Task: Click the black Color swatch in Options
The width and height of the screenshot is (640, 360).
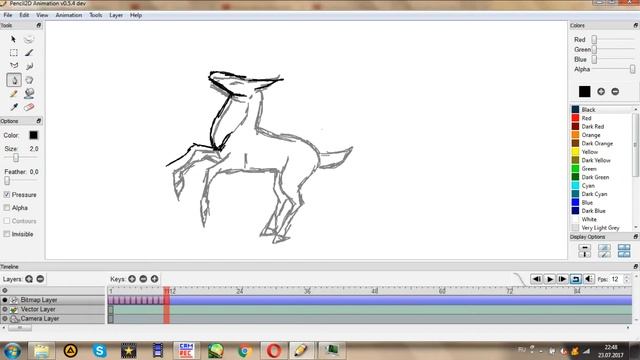Action: point(33,135)
